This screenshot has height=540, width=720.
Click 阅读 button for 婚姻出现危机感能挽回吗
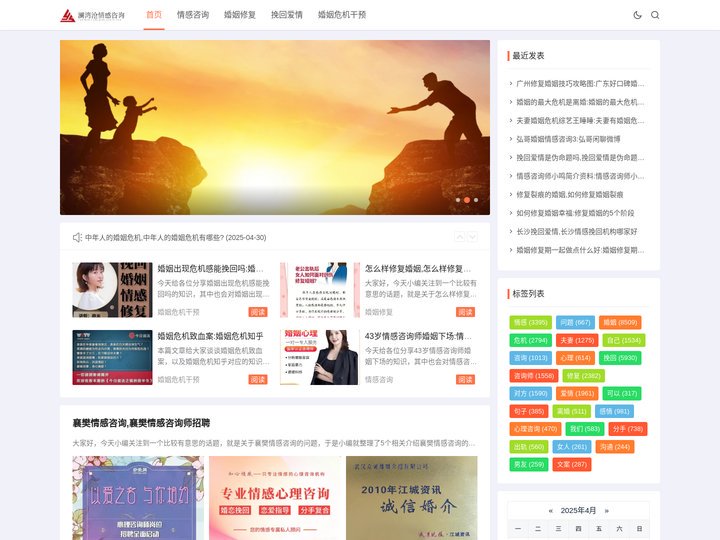(258, 312)
